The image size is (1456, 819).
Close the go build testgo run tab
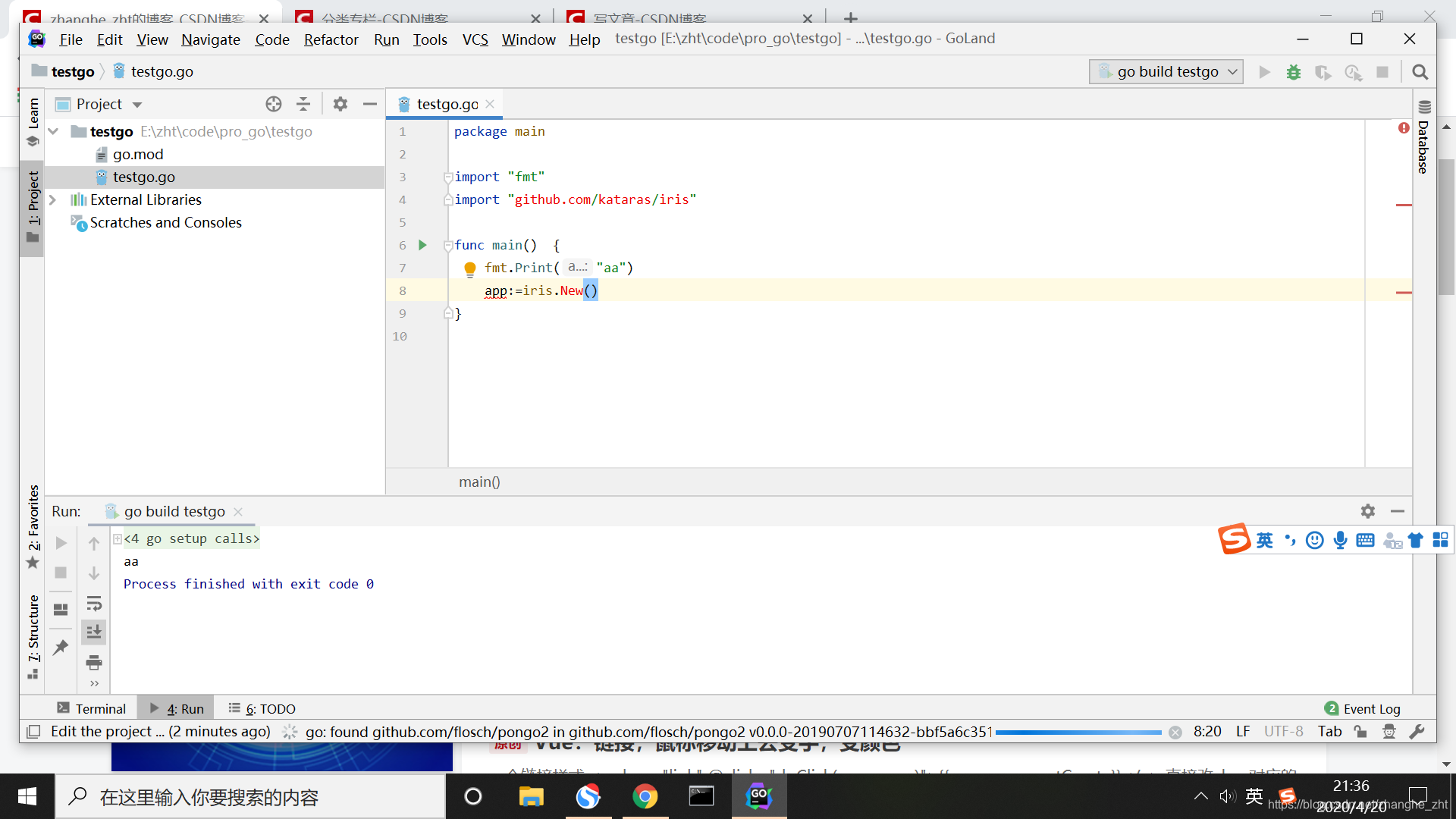(x=238, y=512)
